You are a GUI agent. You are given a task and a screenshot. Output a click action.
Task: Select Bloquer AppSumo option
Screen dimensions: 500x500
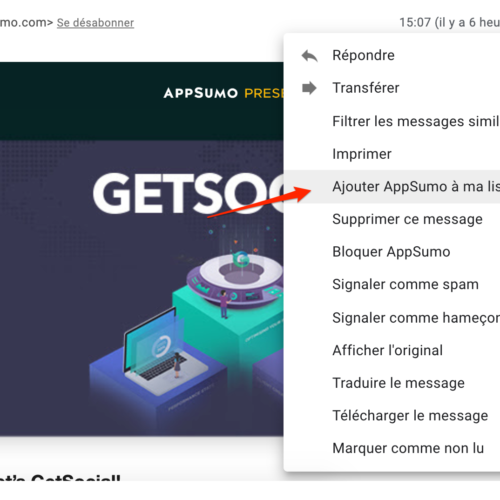coord(392,252)
